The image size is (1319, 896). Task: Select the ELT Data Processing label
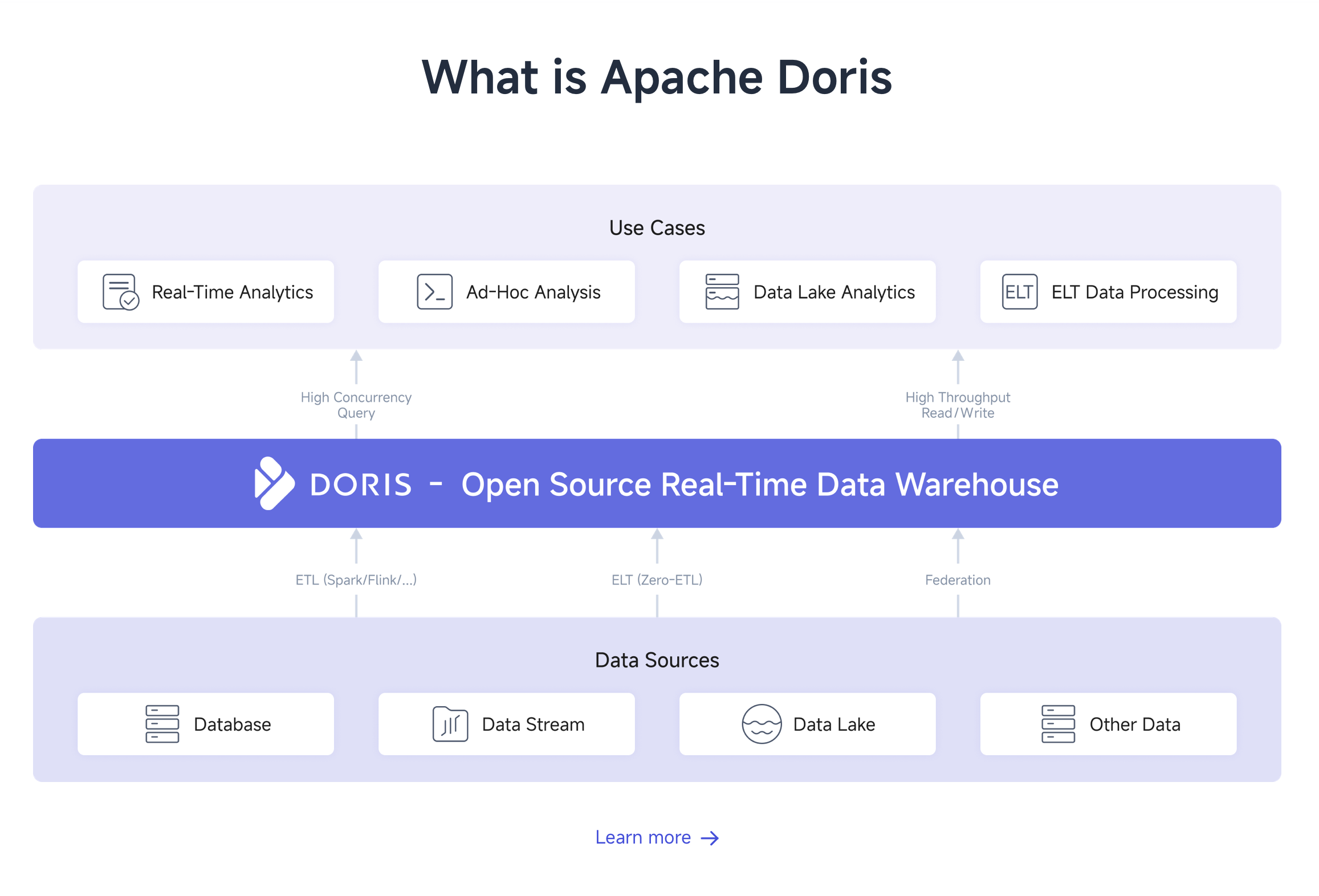[x=1135, y=292]
